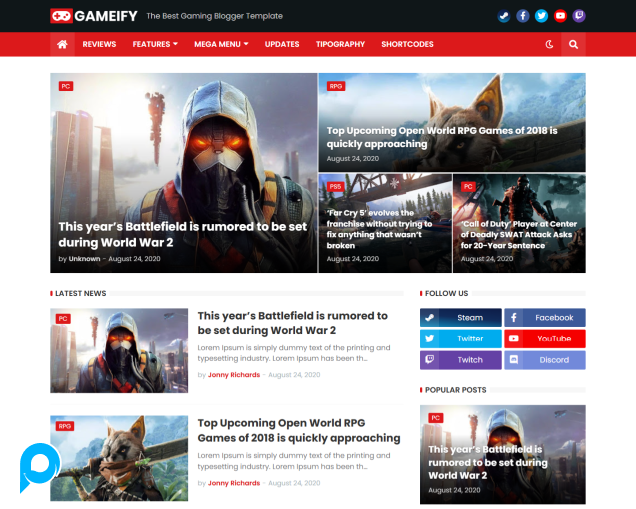
Task: Click the Twitter icon in the top header
Action: pyautogui.click(x=541, y=16)
